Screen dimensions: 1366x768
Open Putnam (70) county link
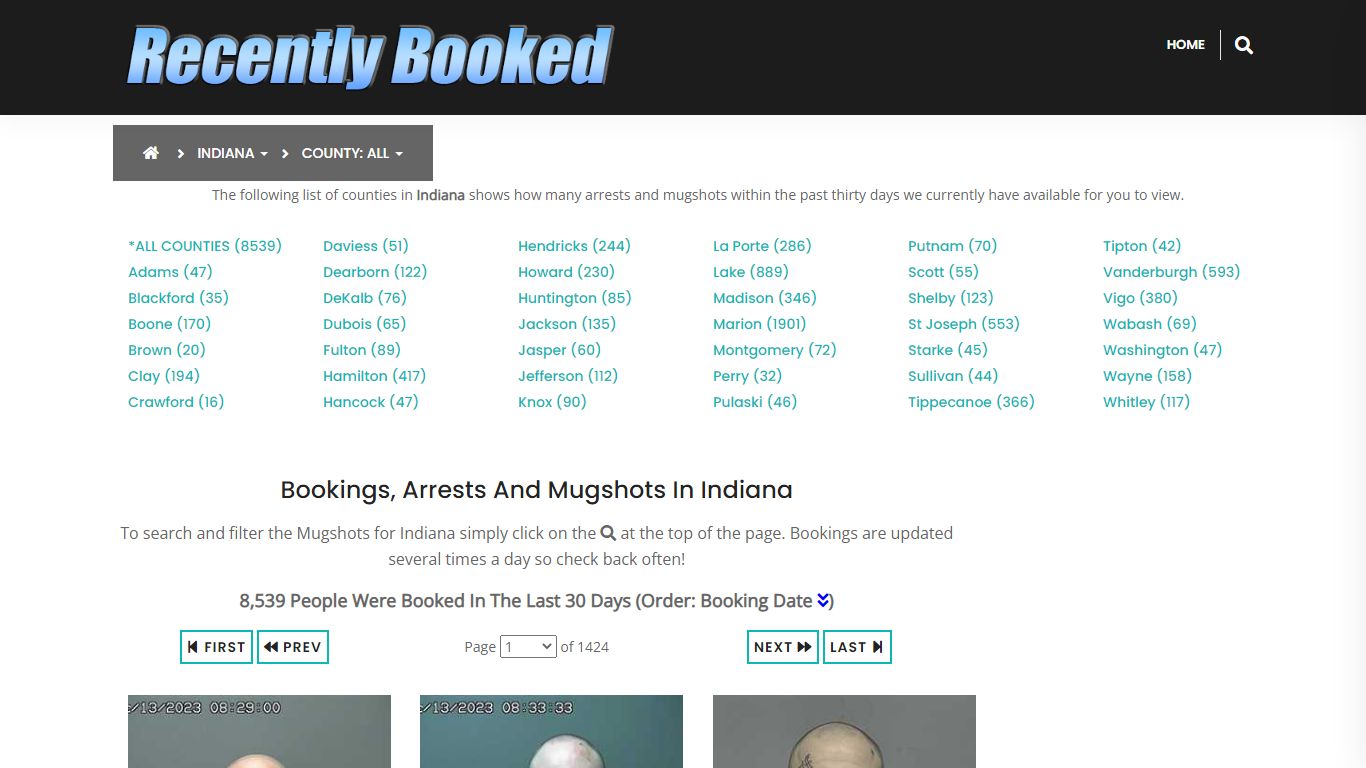point(953,246)
